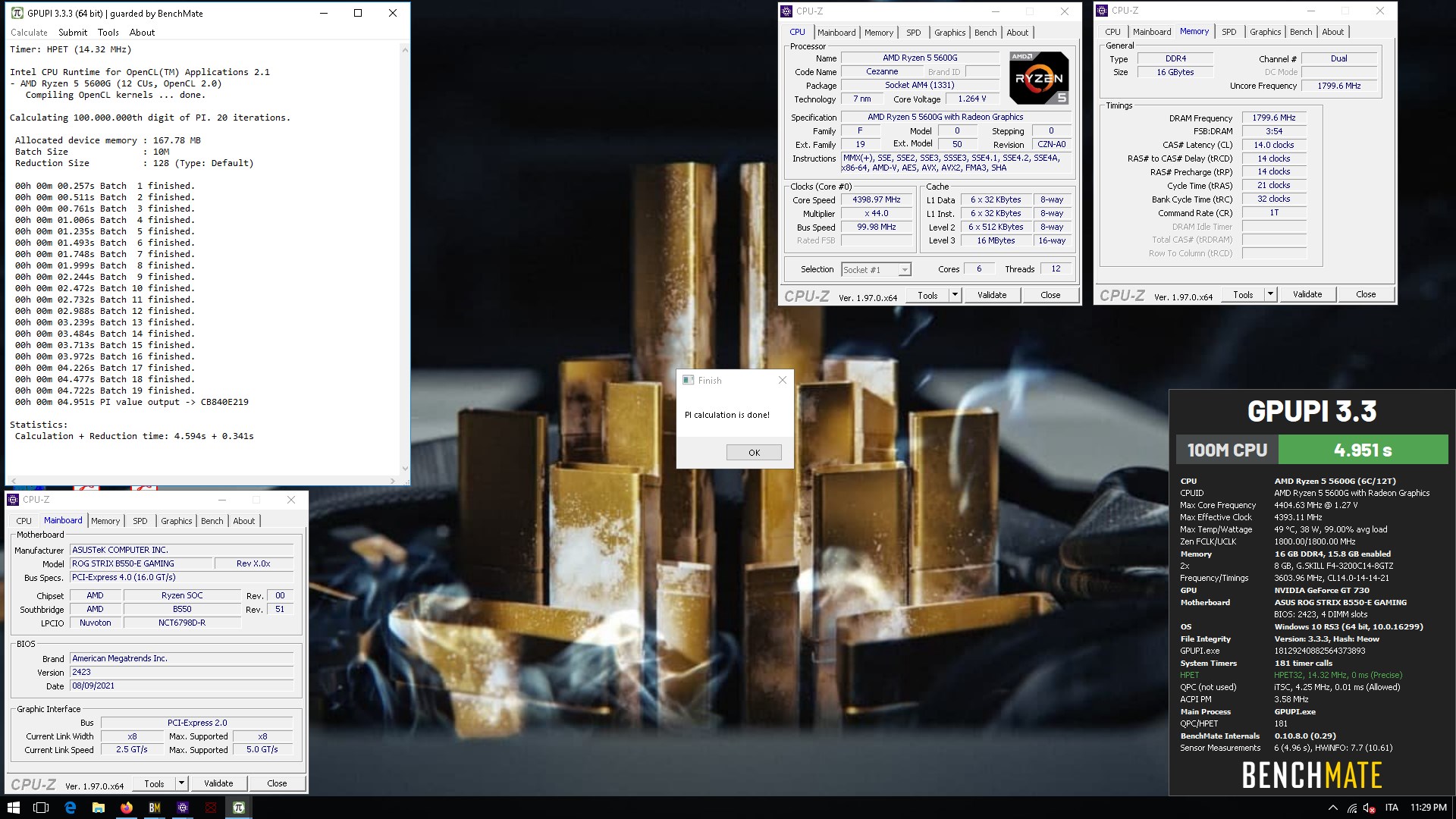This screenshot has width=1456, height=819.
Task: Click the Finish dialog title icon
Action: 688,380
